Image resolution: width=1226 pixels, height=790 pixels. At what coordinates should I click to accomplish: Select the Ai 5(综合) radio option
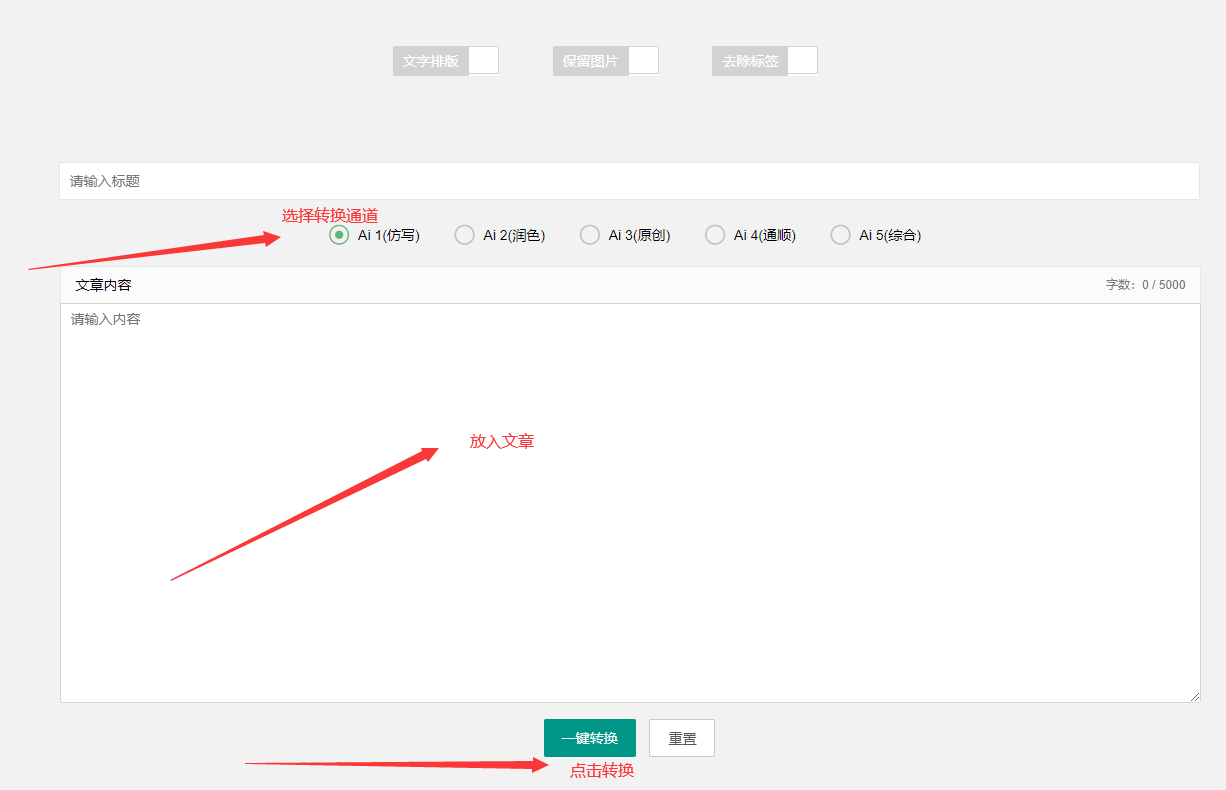coord(876,235)
